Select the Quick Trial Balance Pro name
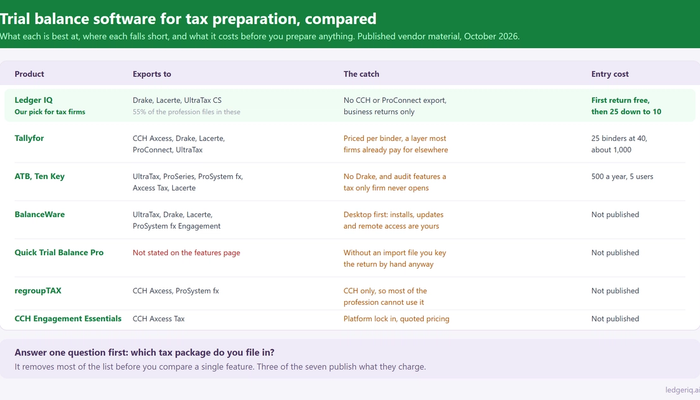 [x=59, y=252]
